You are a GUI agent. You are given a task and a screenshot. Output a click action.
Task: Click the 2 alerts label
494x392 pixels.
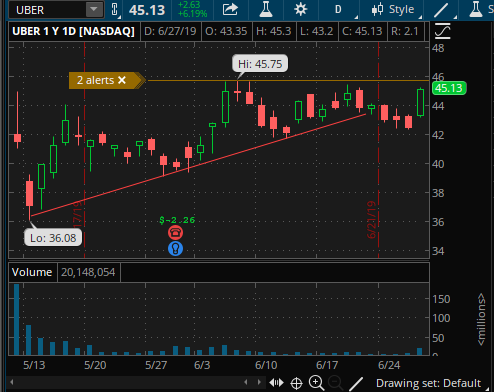[96, 80]
